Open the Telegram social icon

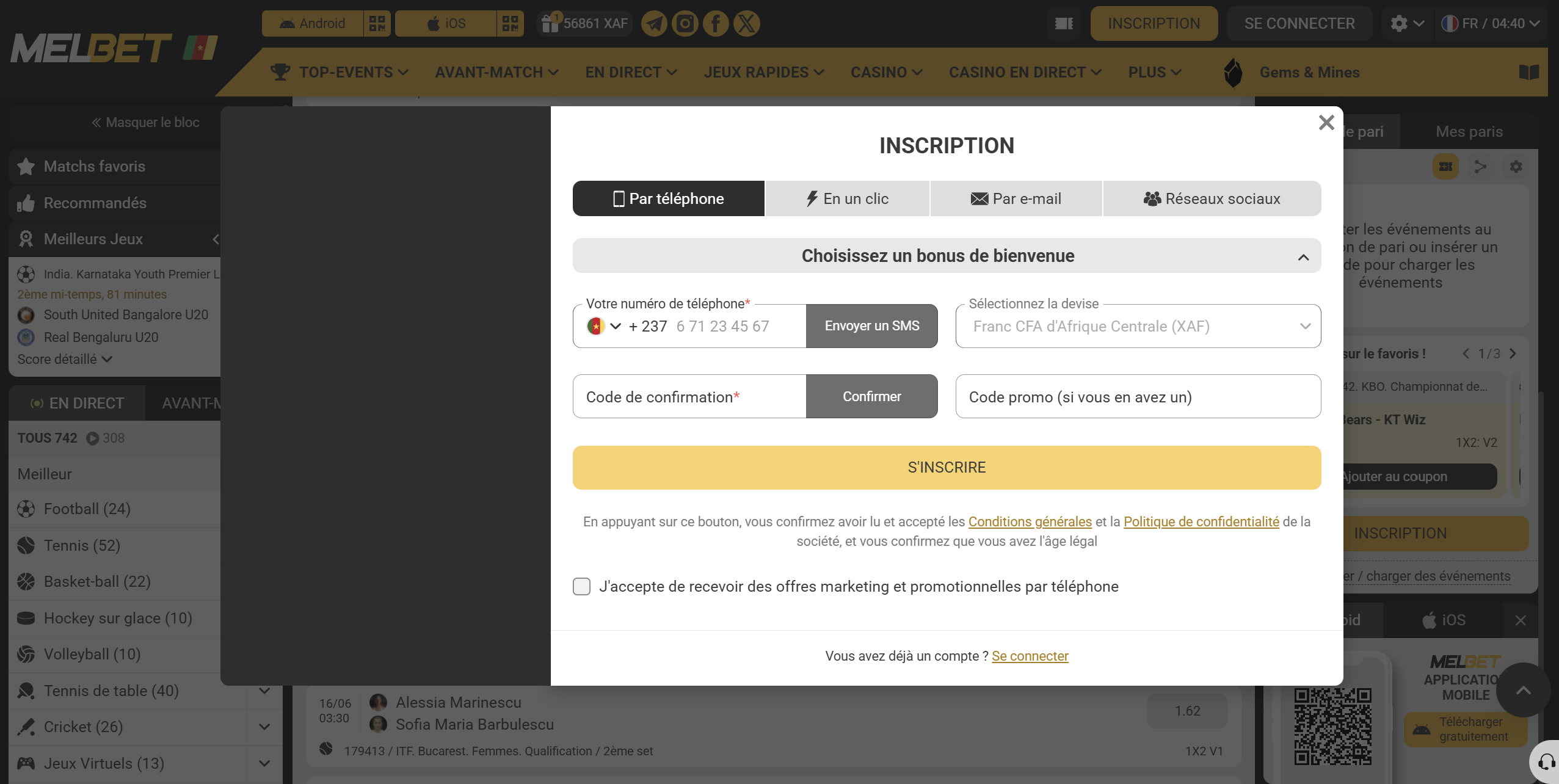pos(654,24)
